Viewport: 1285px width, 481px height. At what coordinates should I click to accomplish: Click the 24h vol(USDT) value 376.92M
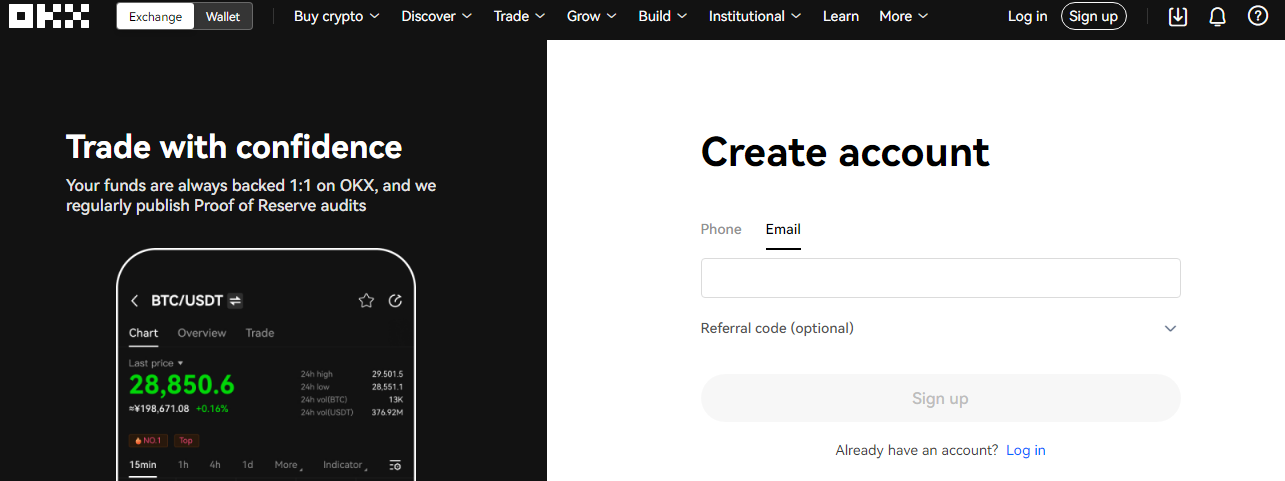coord(387,412)
